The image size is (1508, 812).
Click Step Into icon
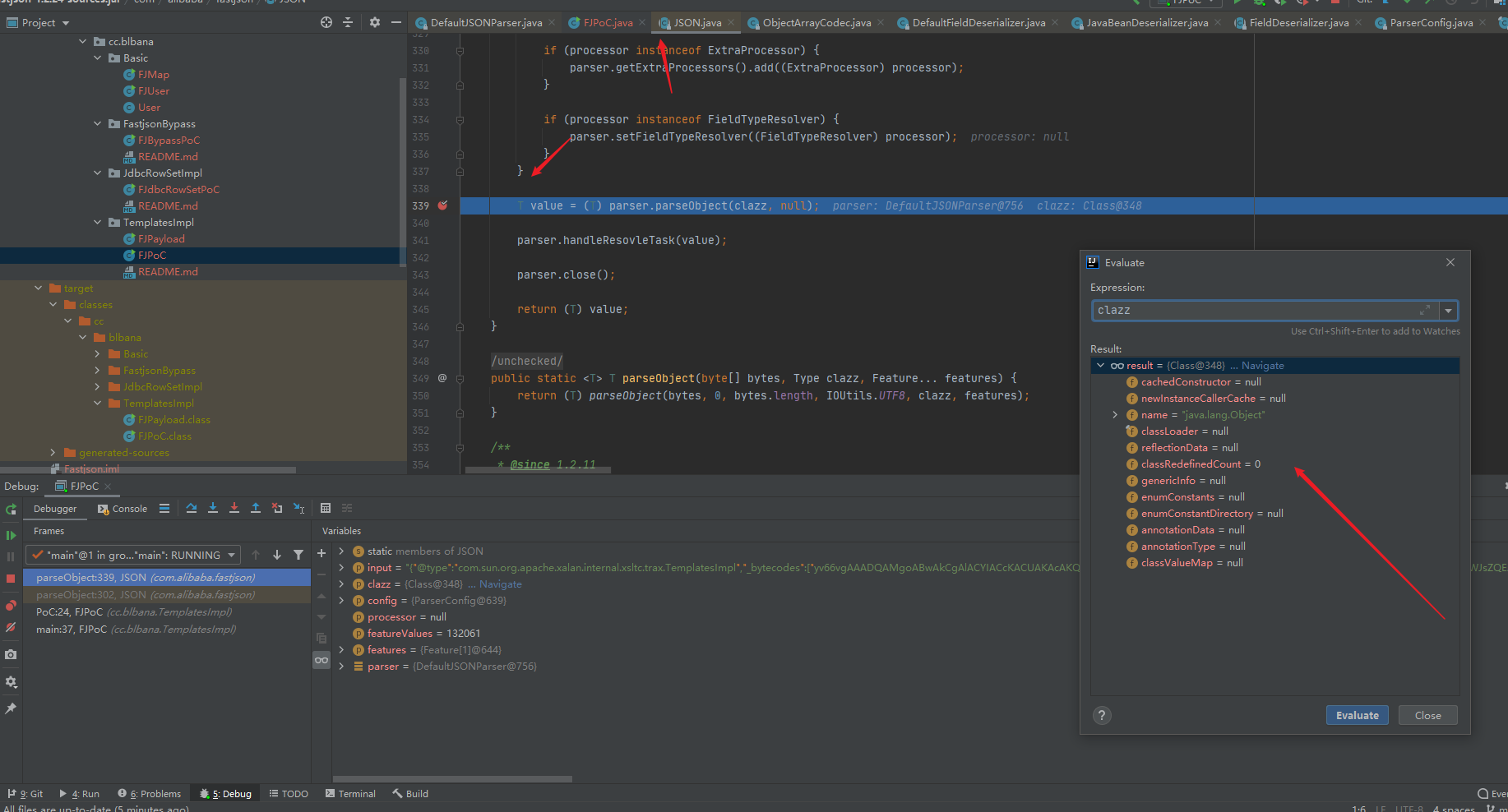(x=213, y=508)
